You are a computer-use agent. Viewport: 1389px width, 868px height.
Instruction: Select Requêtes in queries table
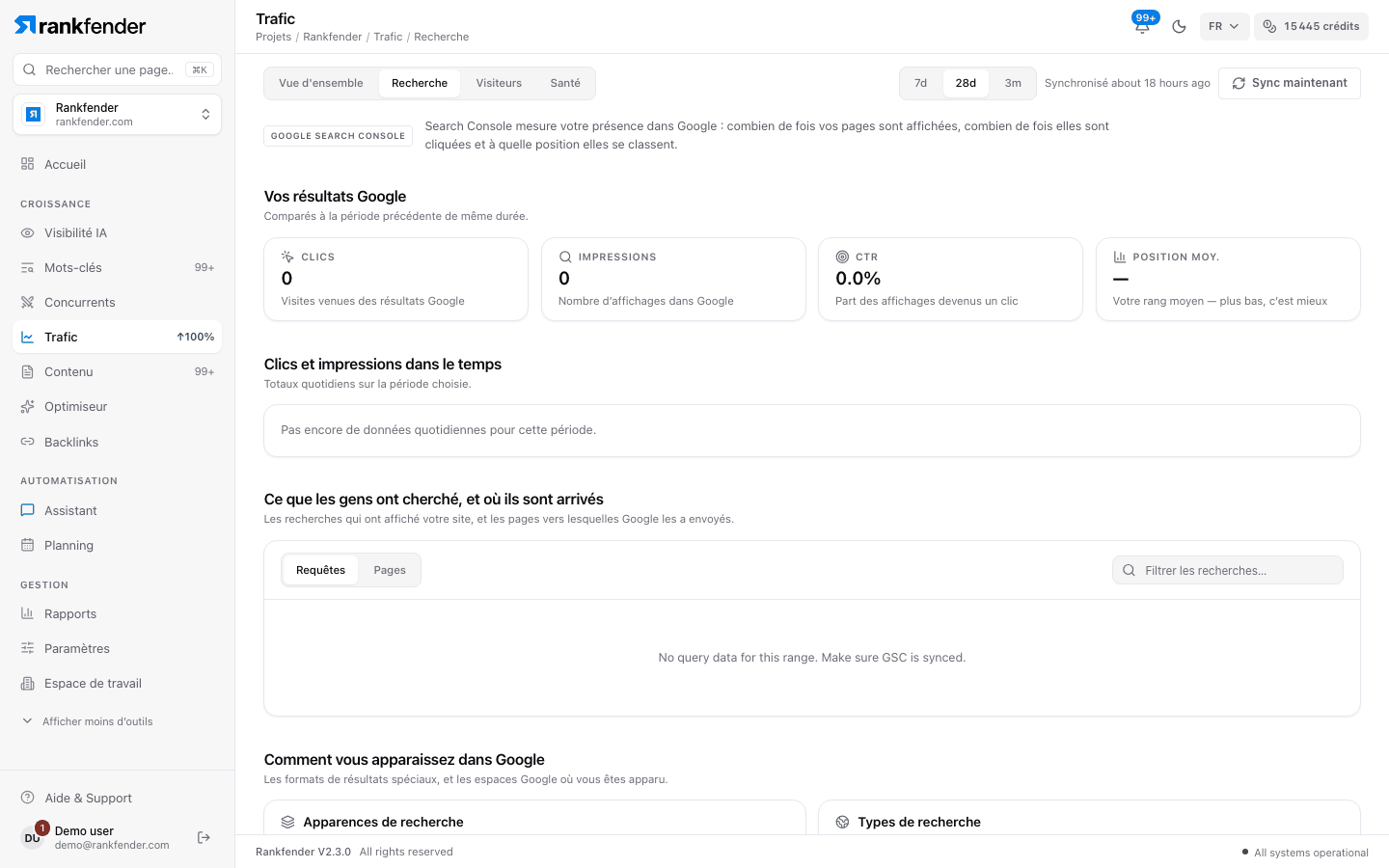pos(320,570)
